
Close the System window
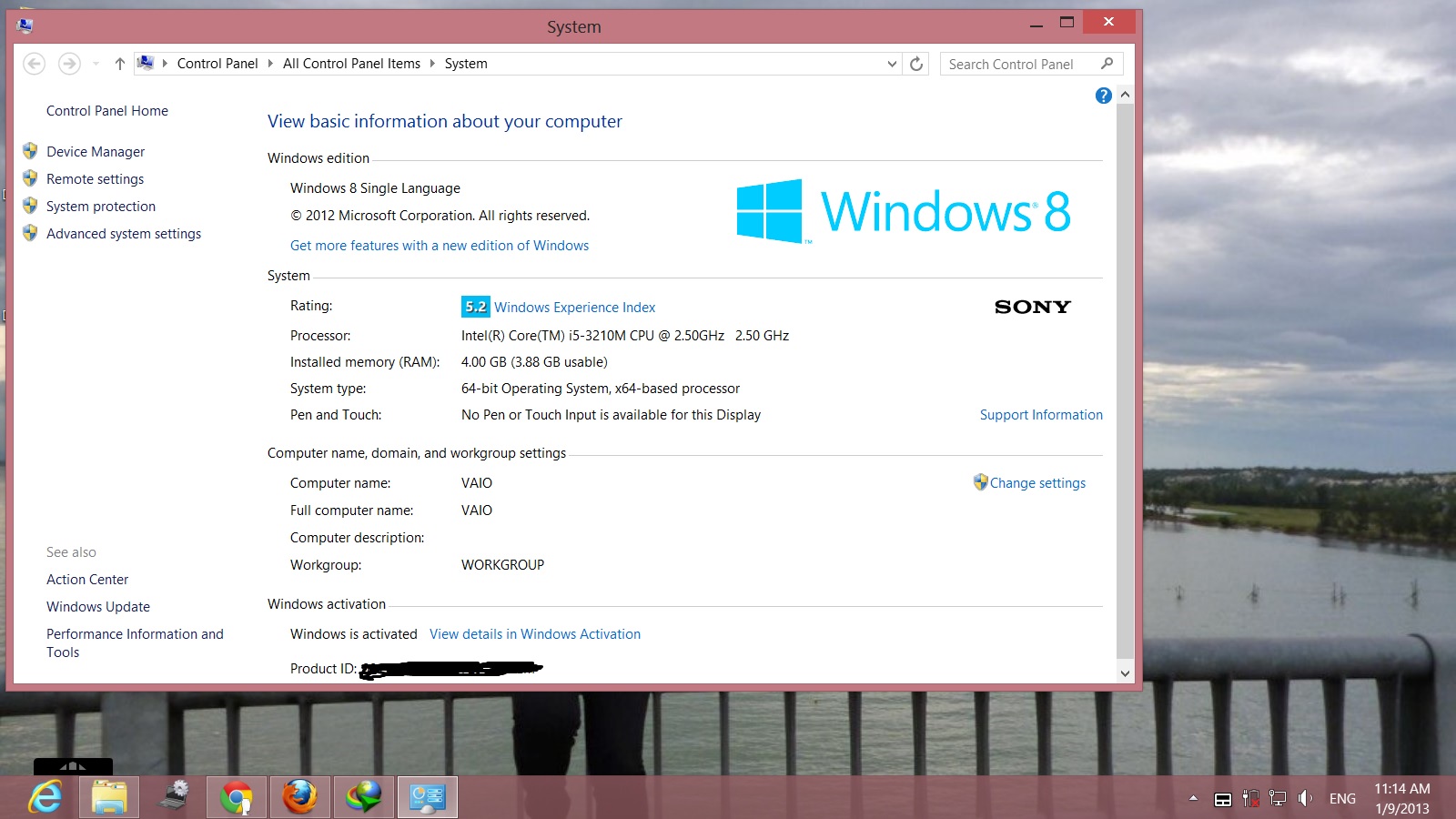tap(1108, 22)
